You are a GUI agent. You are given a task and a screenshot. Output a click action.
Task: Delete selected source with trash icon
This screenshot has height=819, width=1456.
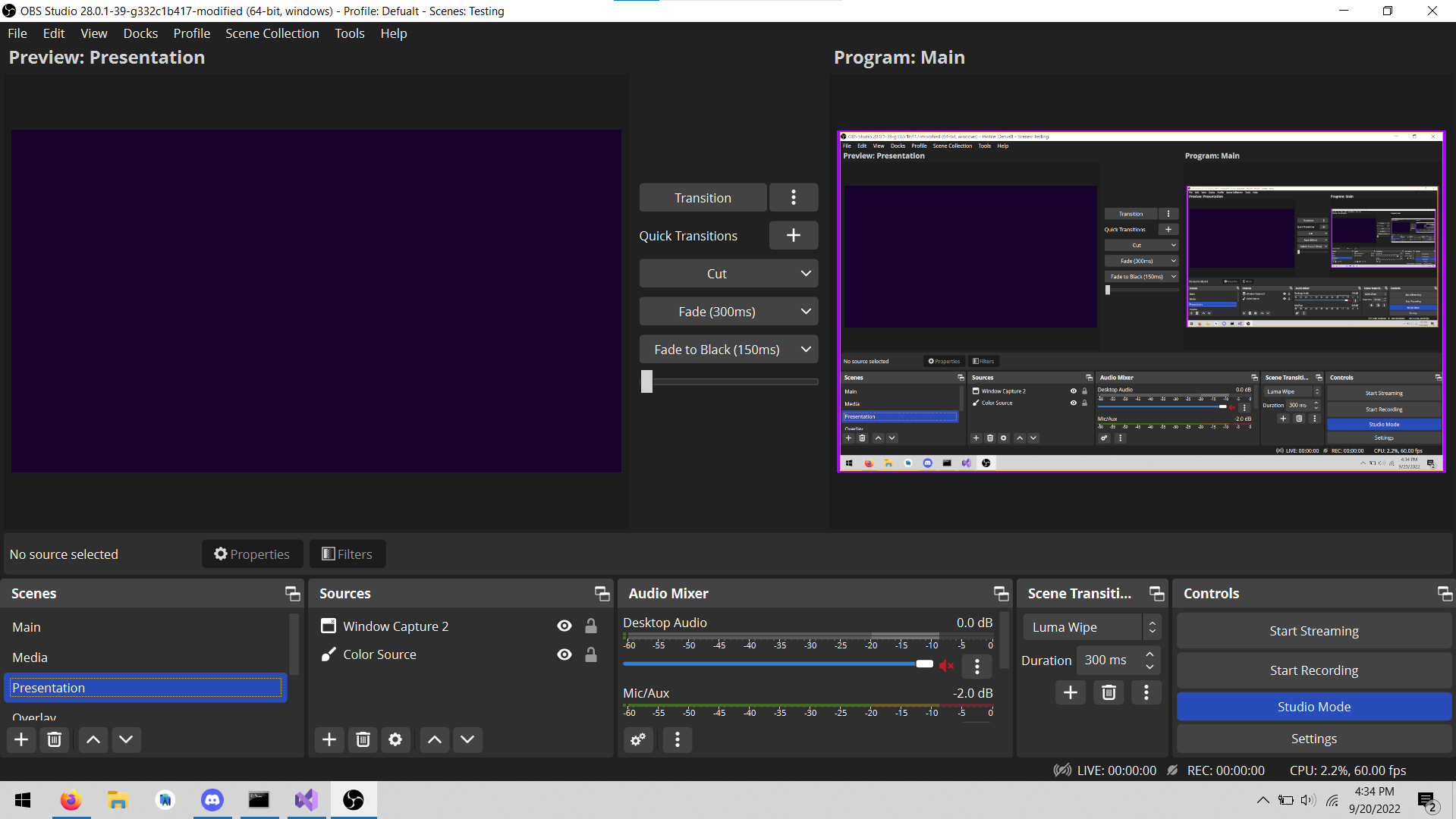click(x=363, y=739)
